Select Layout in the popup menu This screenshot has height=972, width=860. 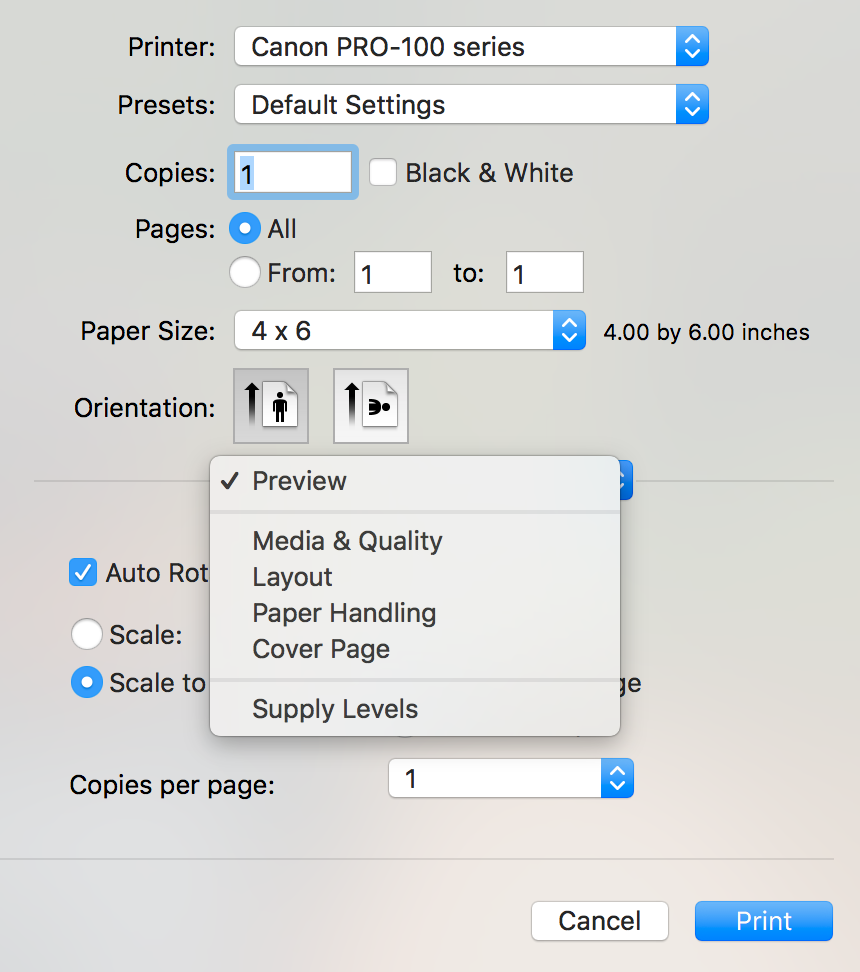292,577
